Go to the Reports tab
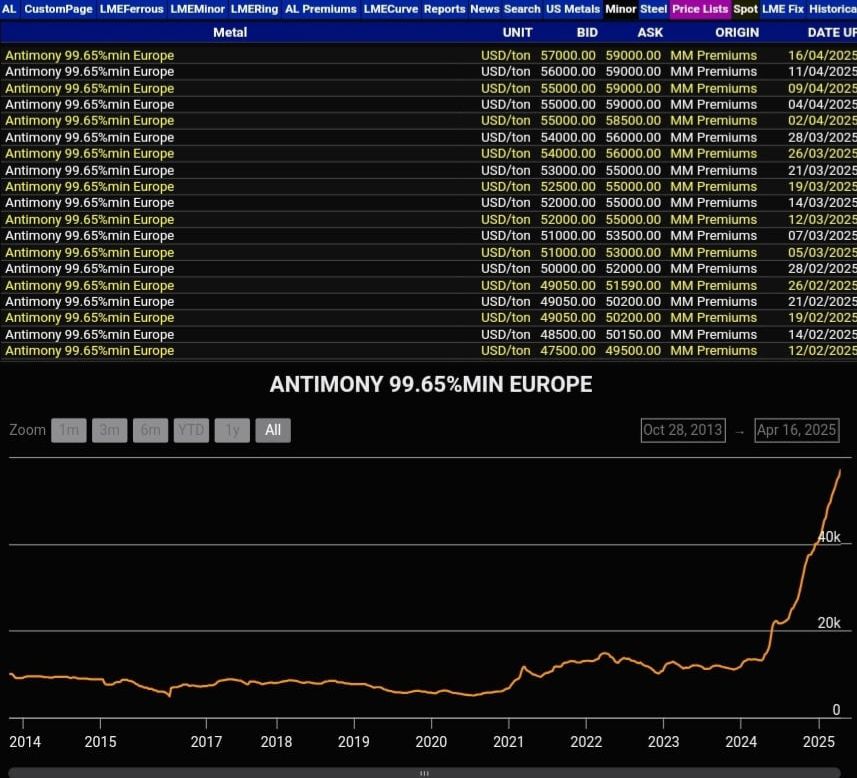857x778 pixels. pyautogui.click(x=444, y=9)
